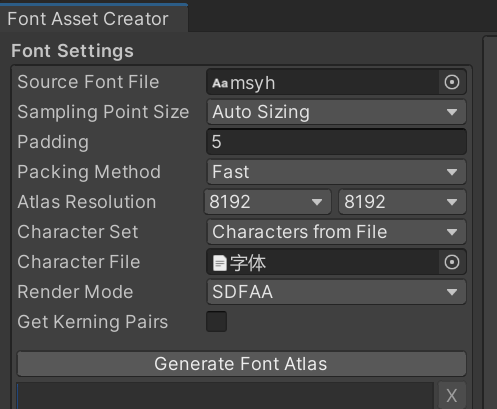Viewport: 497px width, 409px height.
Task: Open Packing Method dropdown set to Fast
Action: click(x=336, y=172)
